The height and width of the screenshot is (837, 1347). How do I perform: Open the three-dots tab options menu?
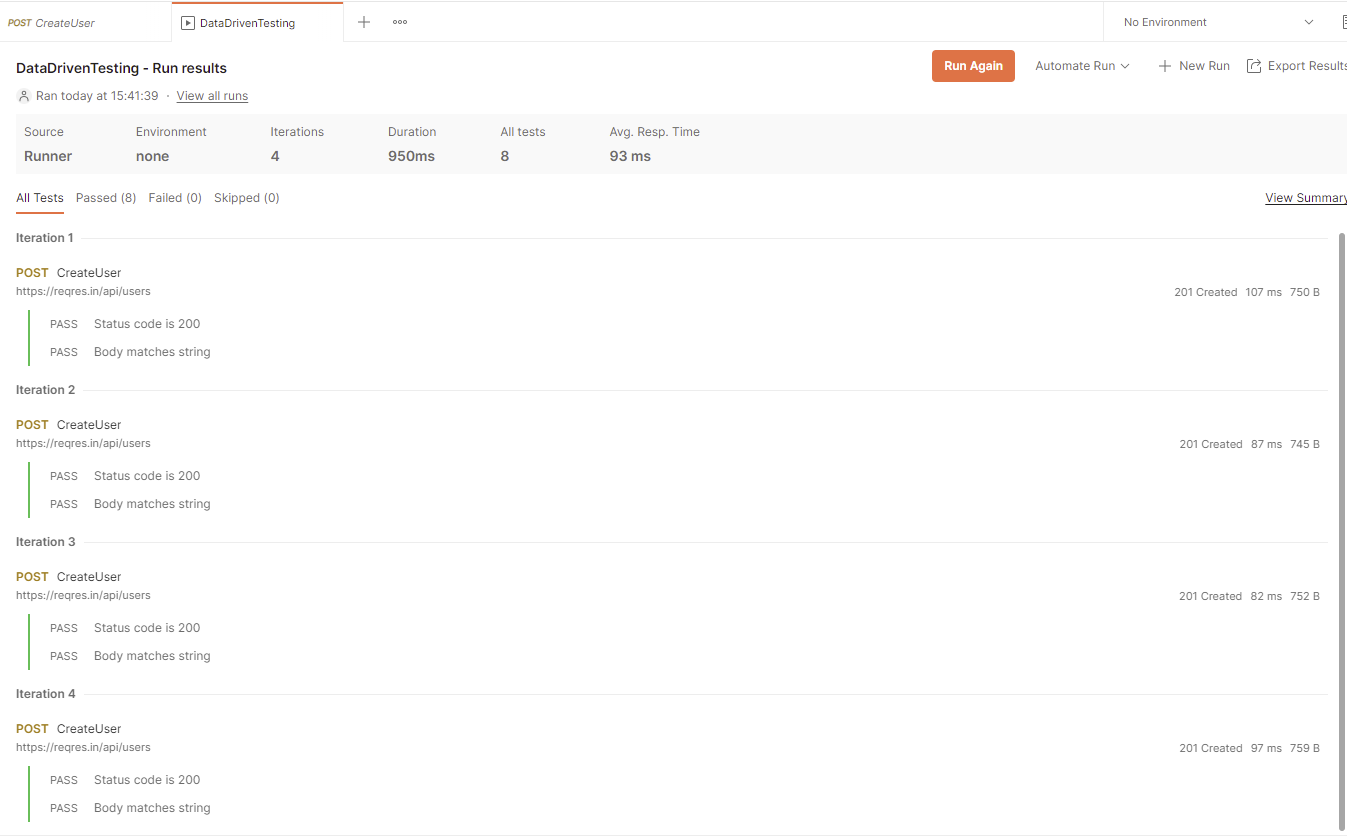pos(400,22)
